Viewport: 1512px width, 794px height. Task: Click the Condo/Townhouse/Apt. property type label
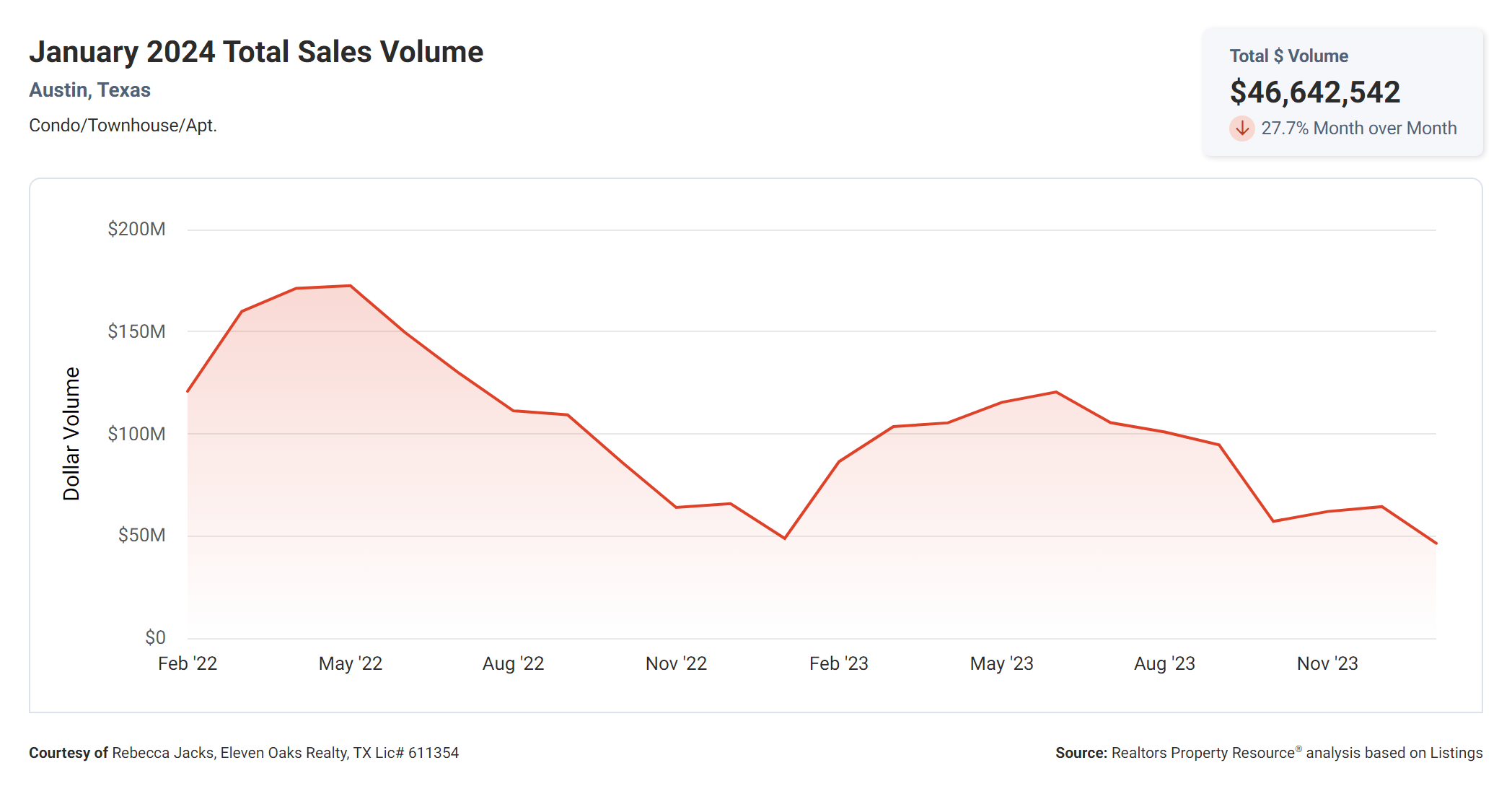pyautogui.click(x=123, y=126)
